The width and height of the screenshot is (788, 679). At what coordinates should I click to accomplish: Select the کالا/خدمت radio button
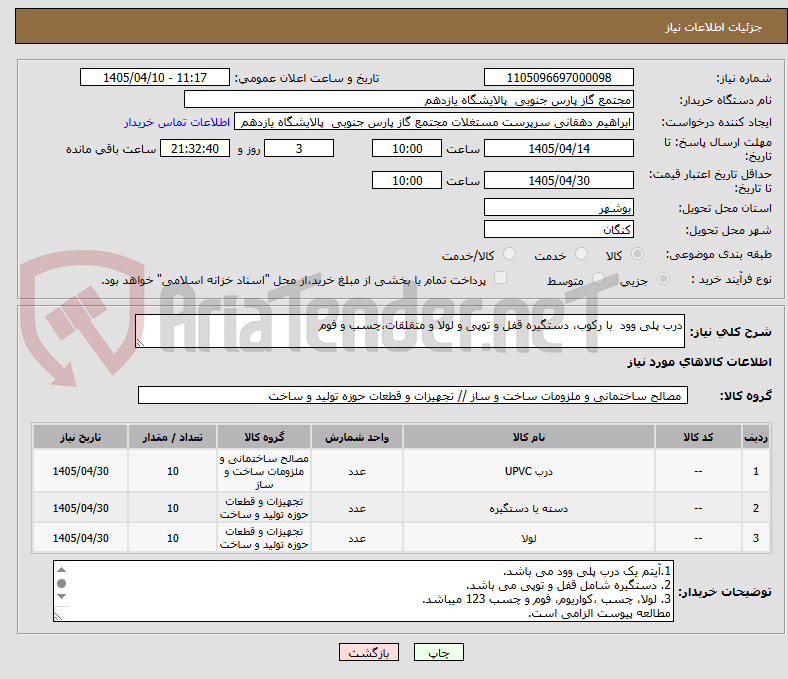[x=510, y=254]
